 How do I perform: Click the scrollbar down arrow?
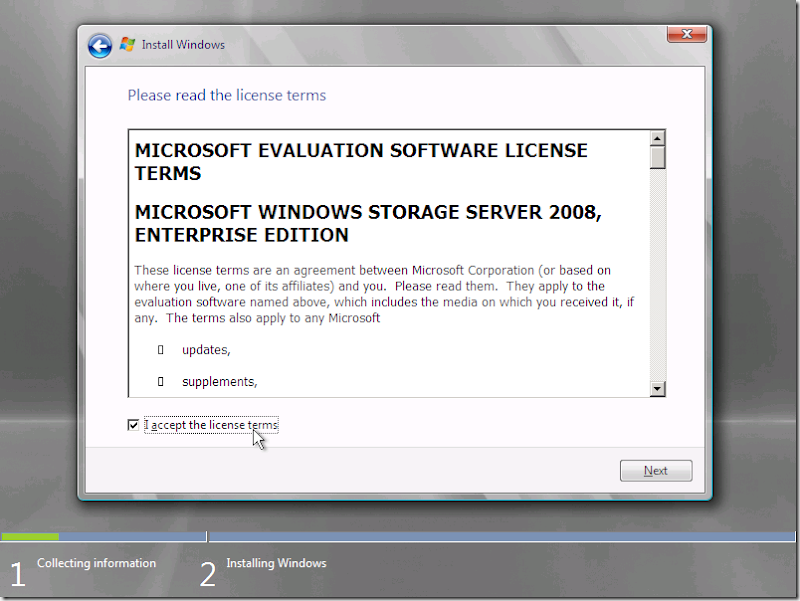[x=658, y=388]
